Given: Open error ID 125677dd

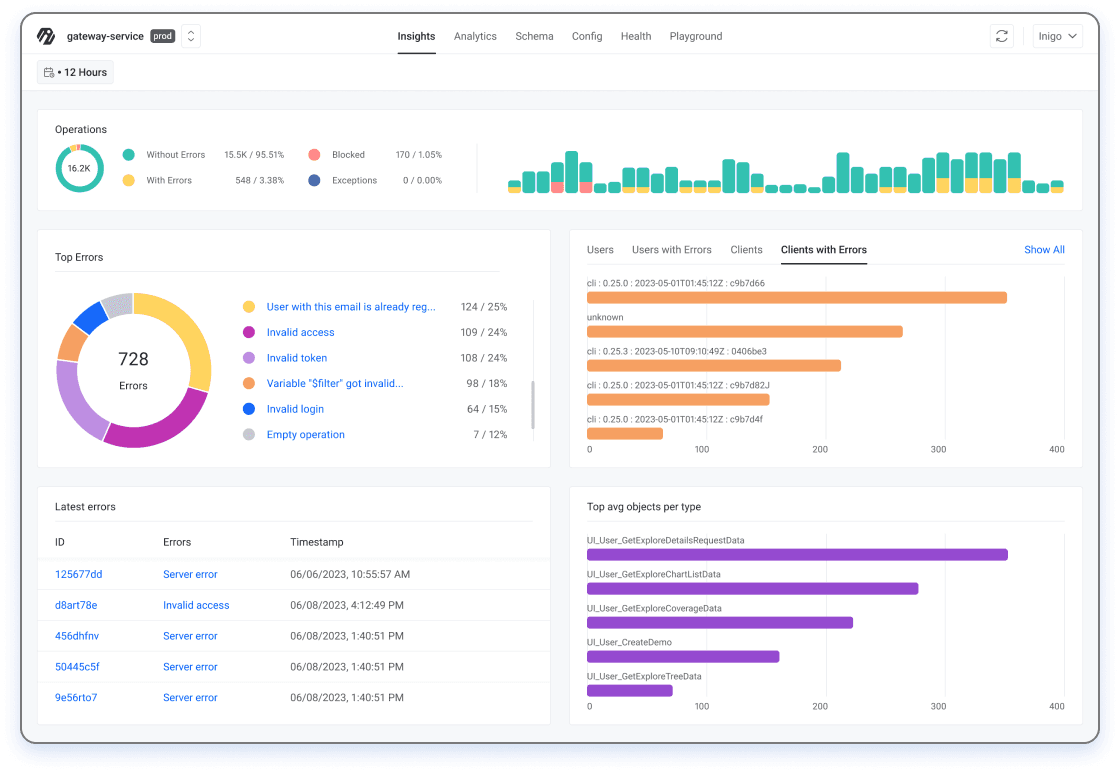Looking at the screenshot, I should pyautogui.click(x=79, y=574).
